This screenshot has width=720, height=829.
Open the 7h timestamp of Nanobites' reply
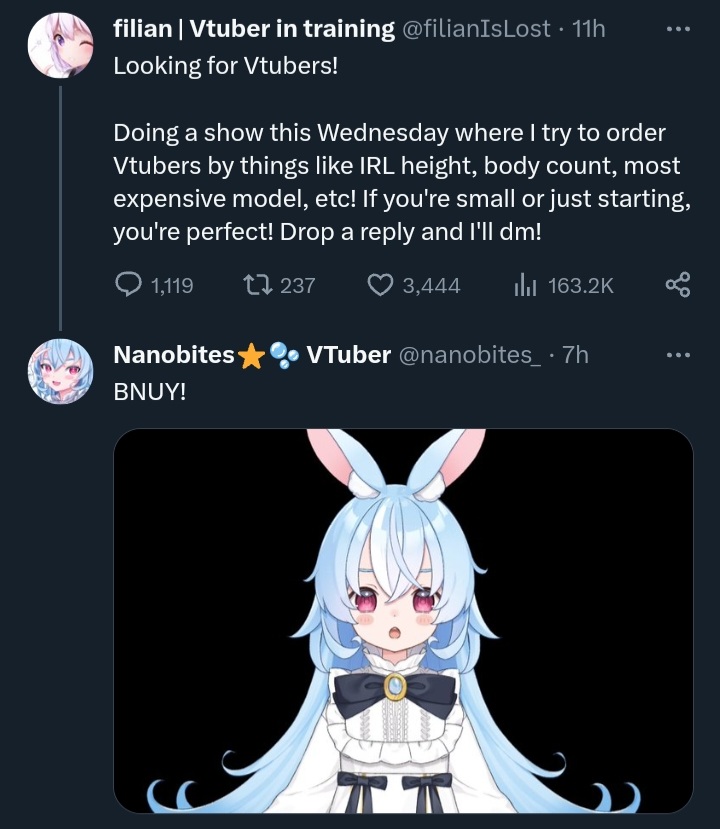575,355
